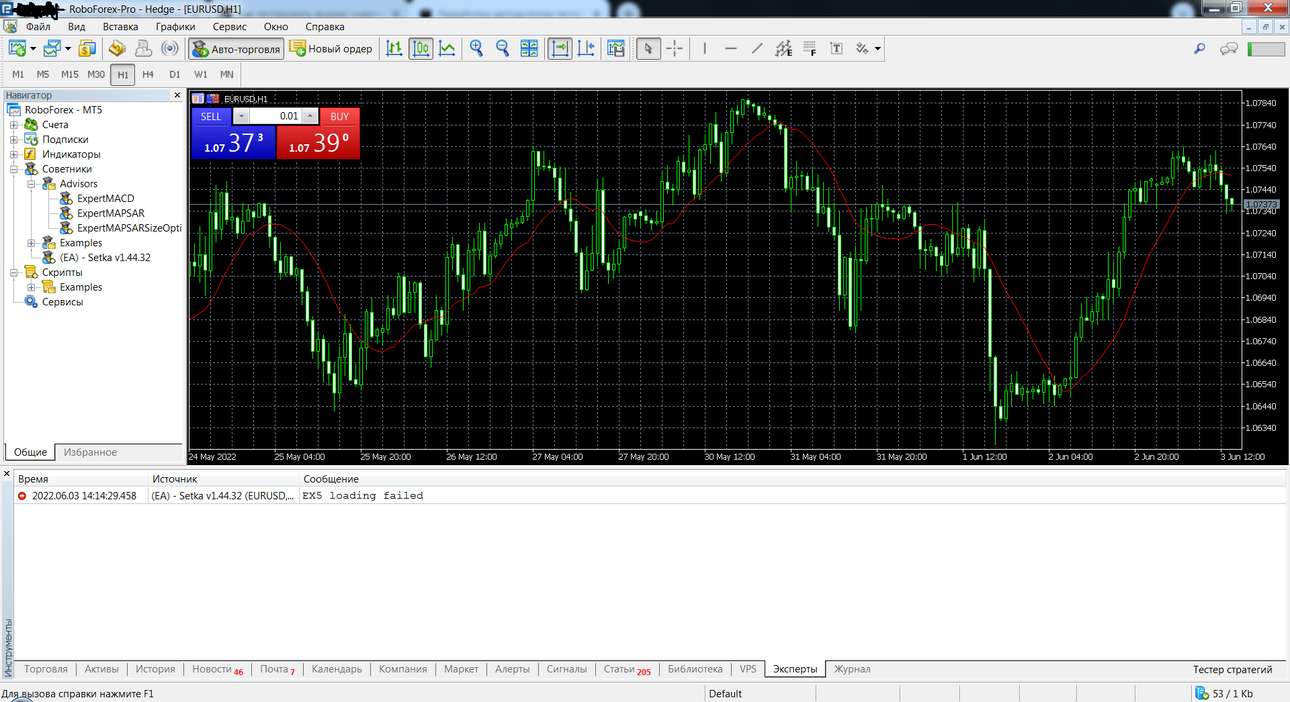Select the trendline drawing tool

(x=757, y=48)
